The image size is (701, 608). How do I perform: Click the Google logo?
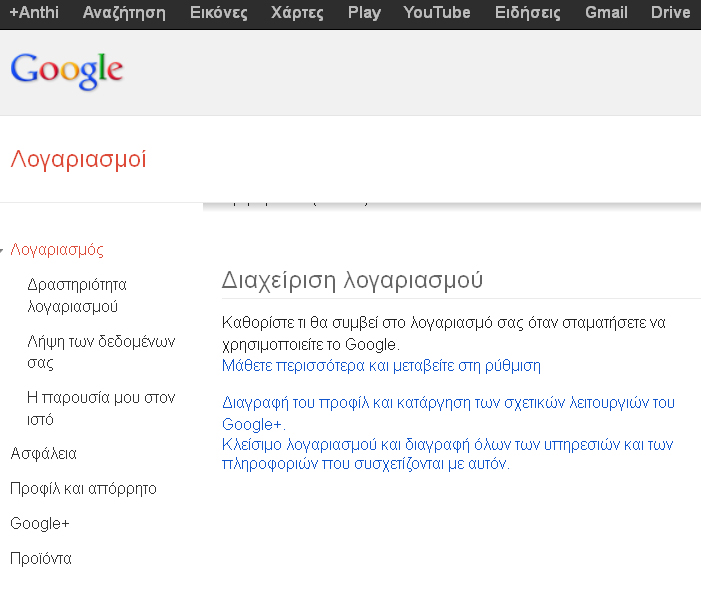pyautogui.click(x=66, y=70)
